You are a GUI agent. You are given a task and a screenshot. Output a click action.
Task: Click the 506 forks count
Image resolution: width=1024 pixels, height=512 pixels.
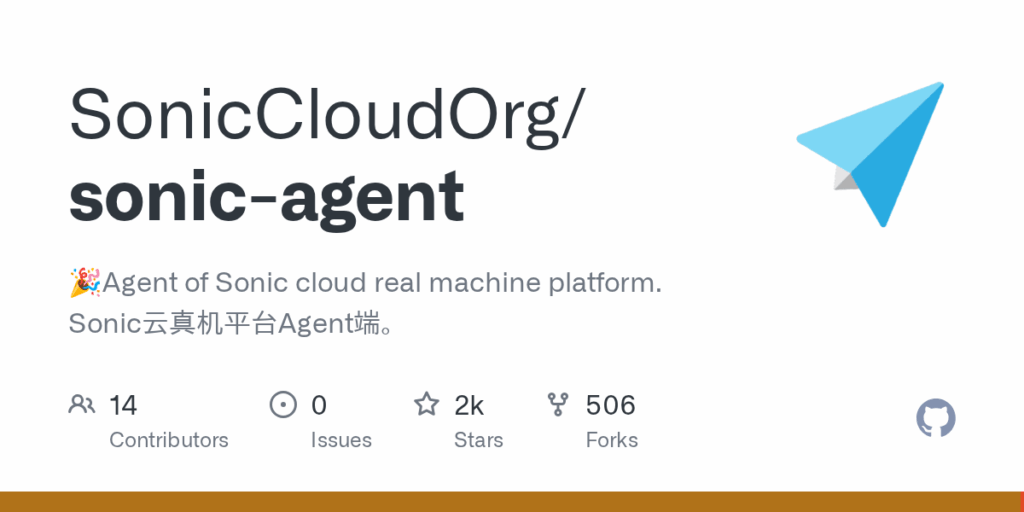pos(611,405)
